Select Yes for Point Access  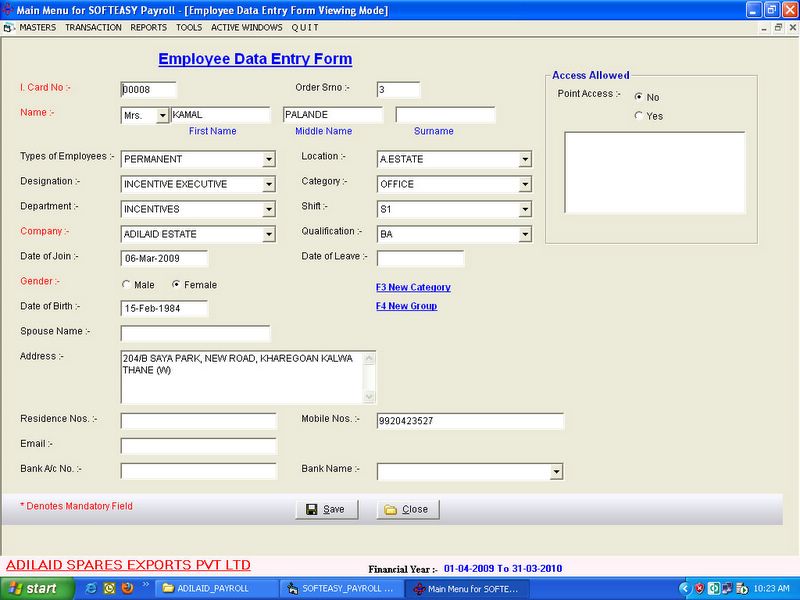639,116
